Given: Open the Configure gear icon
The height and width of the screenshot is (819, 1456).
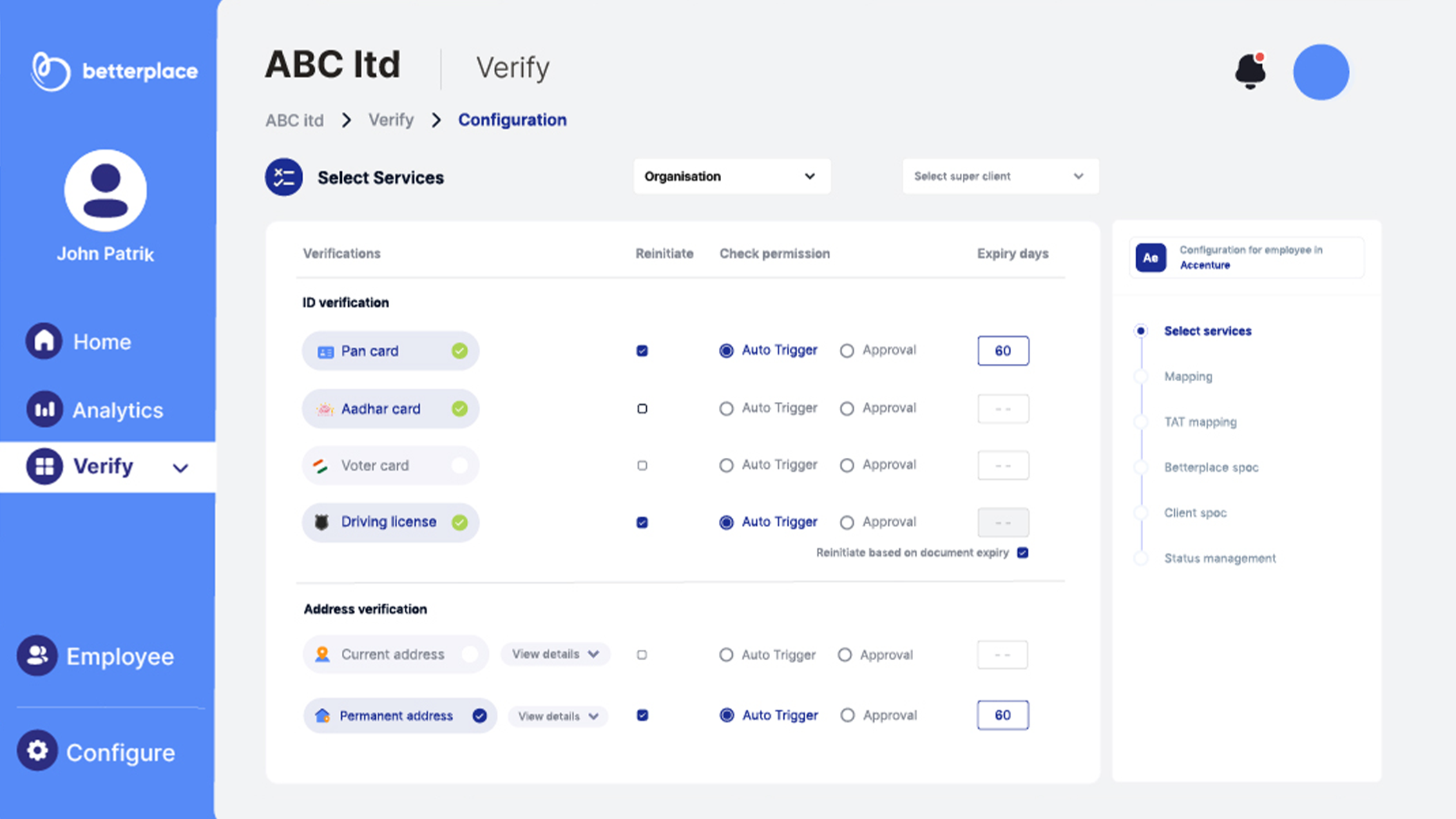Looking at the screenshot, I should pyautogui.click(x=37, y=751).
